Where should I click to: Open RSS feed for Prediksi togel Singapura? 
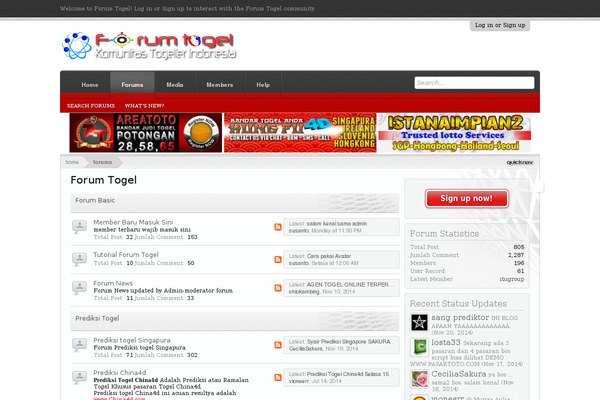[278, 345]
